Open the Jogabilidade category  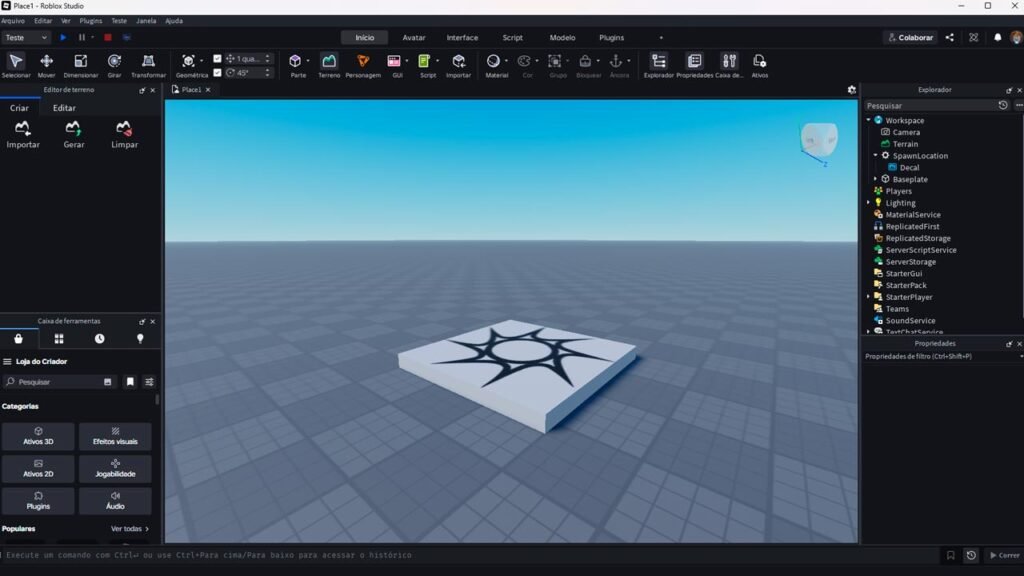tap(115, 468)
